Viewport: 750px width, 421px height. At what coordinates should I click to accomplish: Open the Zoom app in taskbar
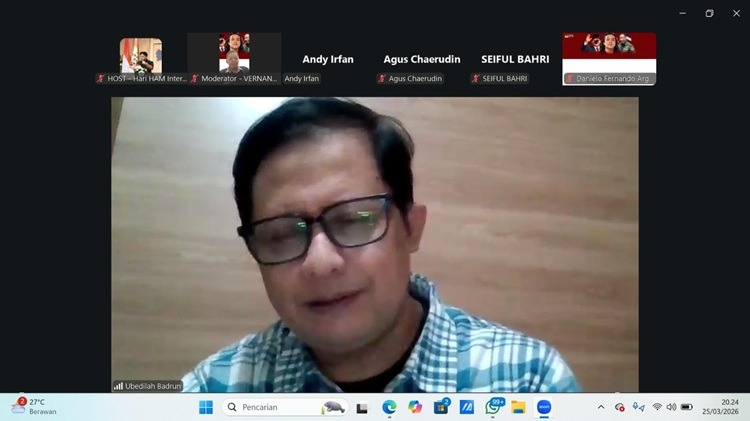click(x=544, y=407)
